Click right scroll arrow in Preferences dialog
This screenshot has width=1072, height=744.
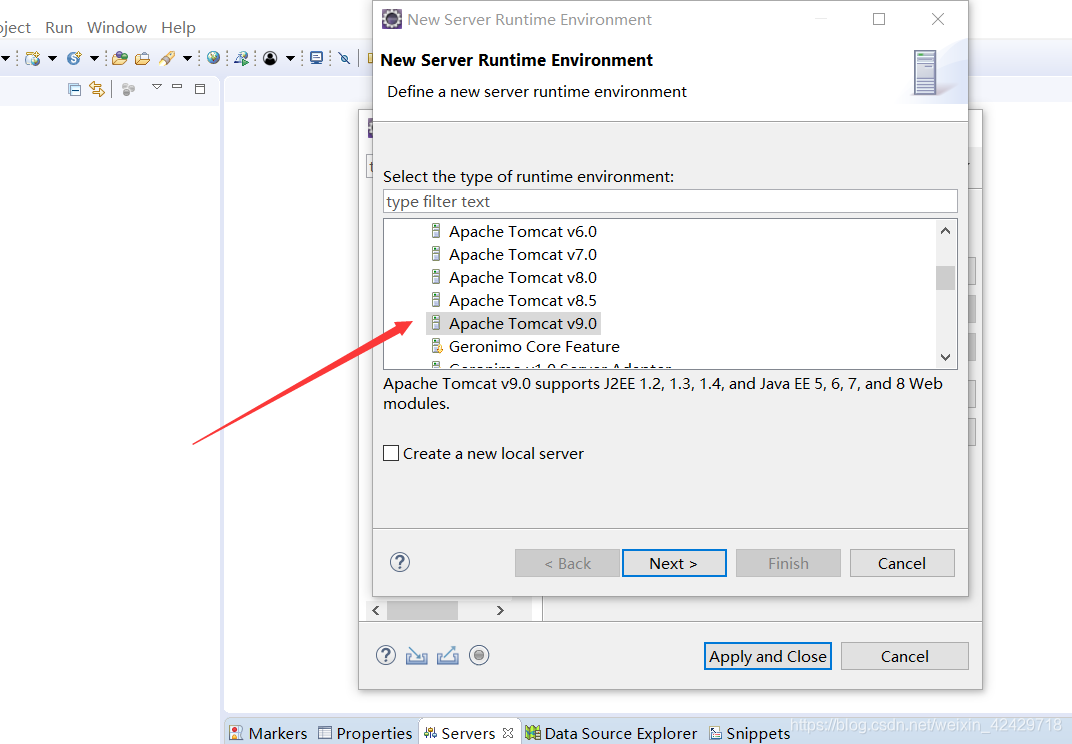click(x=500, y=610)
